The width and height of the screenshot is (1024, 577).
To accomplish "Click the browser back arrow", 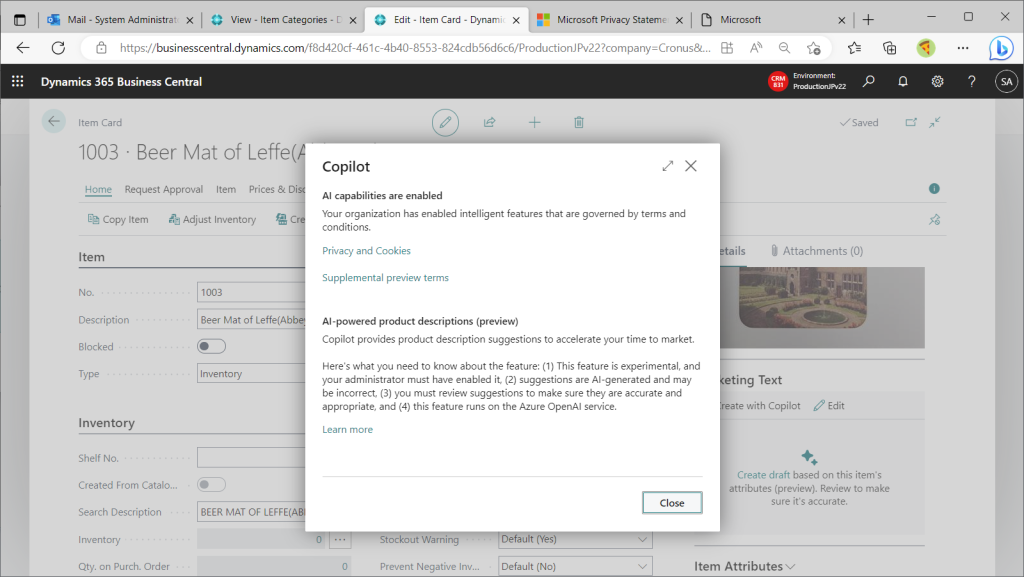I will coord(23,48).
